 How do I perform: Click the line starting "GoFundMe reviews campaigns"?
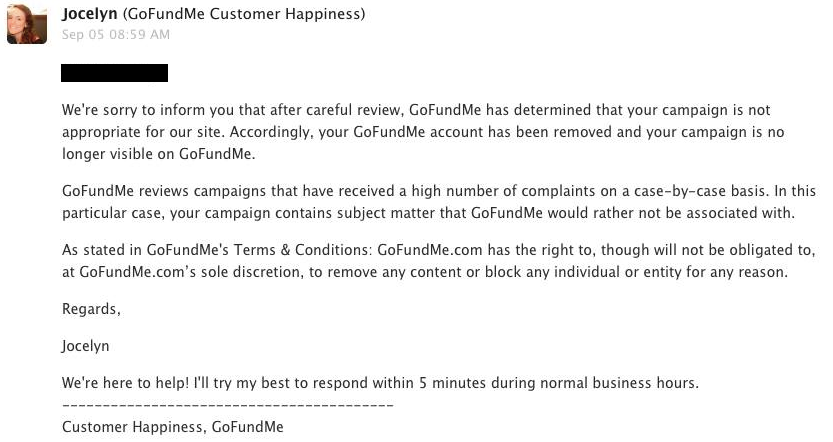pos(439,191)
